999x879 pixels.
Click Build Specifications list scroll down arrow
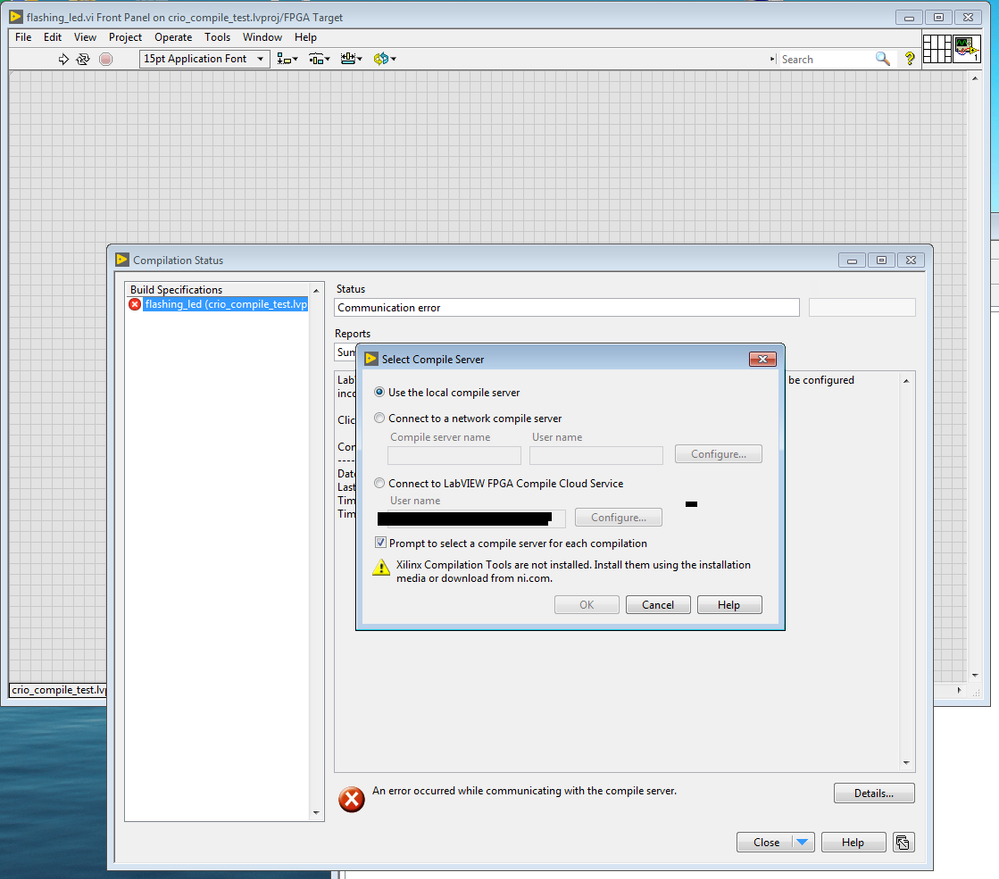tap(316, 813)
